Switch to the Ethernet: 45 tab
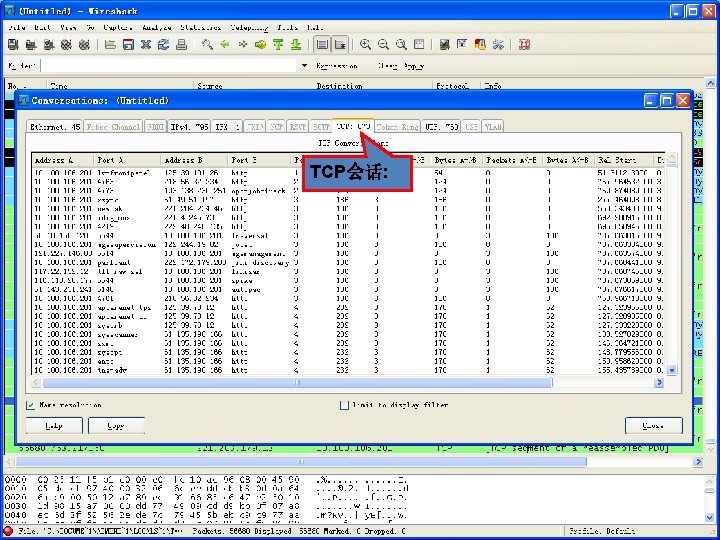Image resolution: width=720 pixels, height=540 pixels. [55, 127]
